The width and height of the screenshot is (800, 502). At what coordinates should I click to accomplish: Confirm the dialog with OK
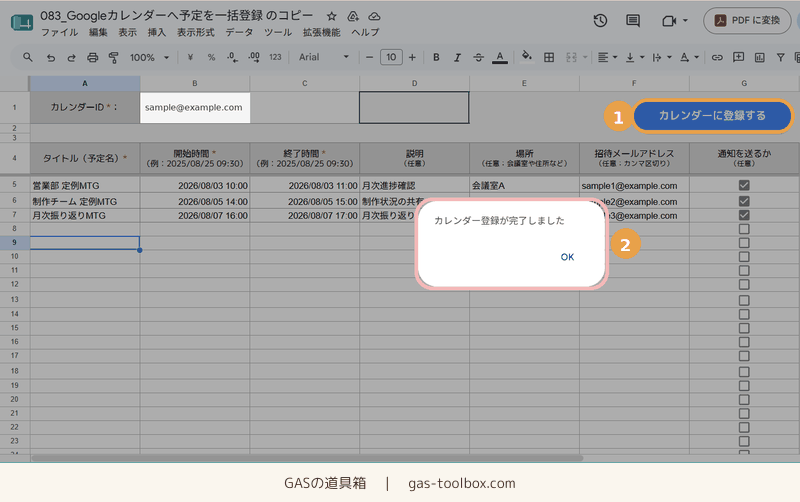567,257
